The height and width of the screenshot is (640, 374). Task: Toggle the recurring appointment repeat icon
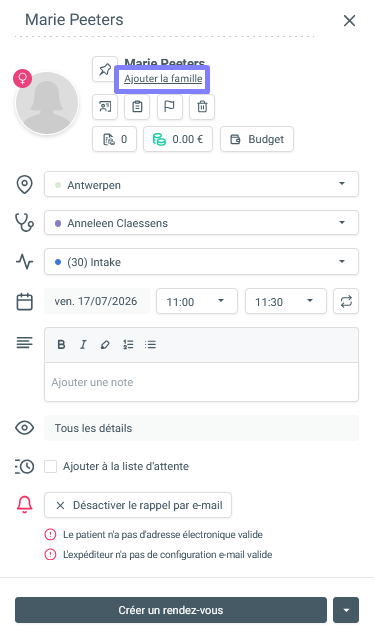[x=346, y=301]
